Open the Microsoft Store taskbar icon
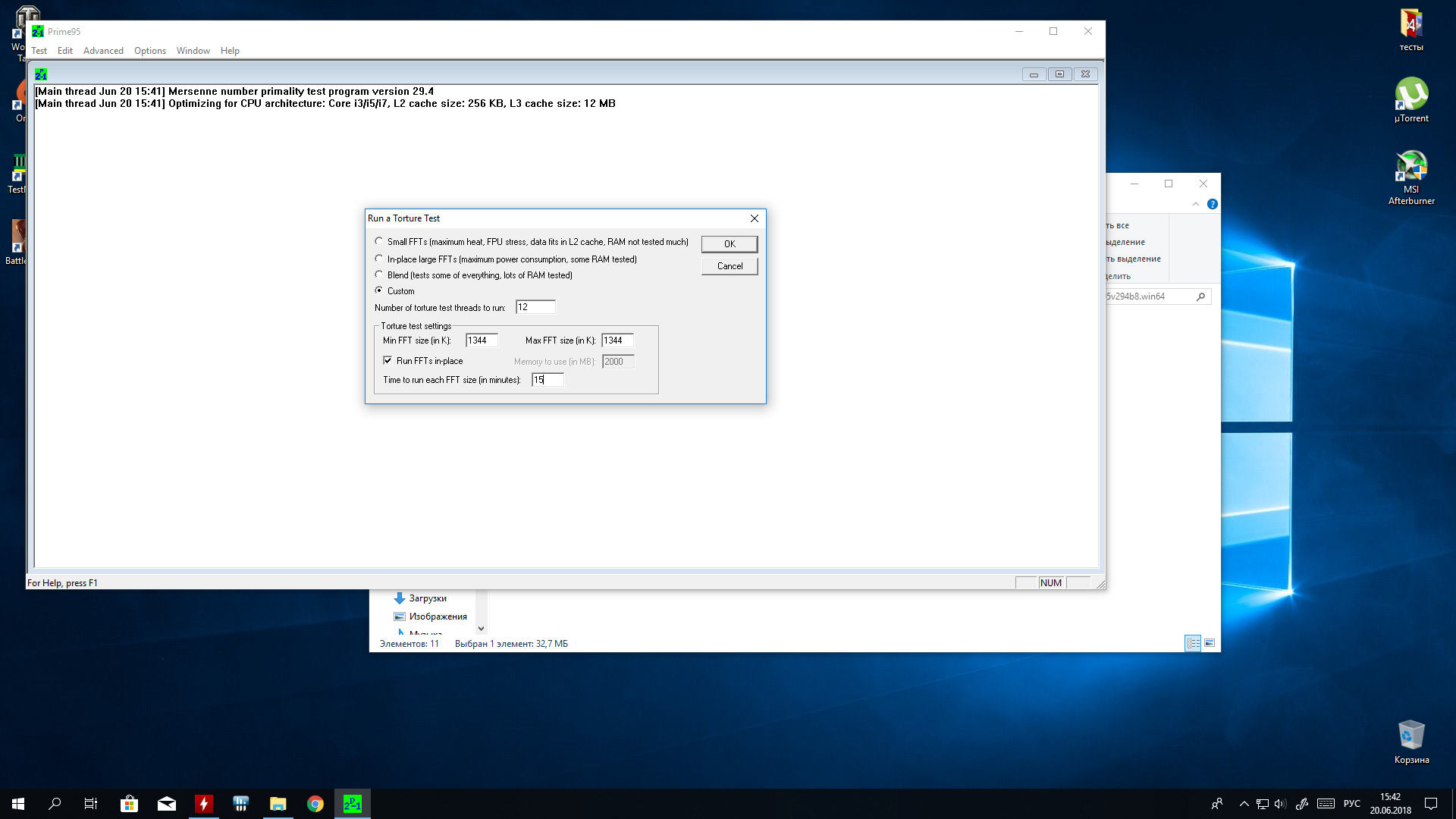 129,804
